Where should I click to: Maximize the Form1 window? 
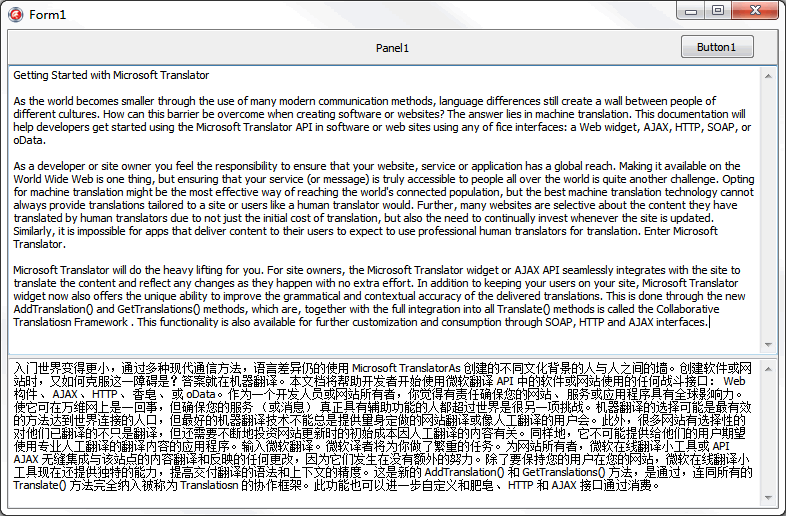click(718, 11)
